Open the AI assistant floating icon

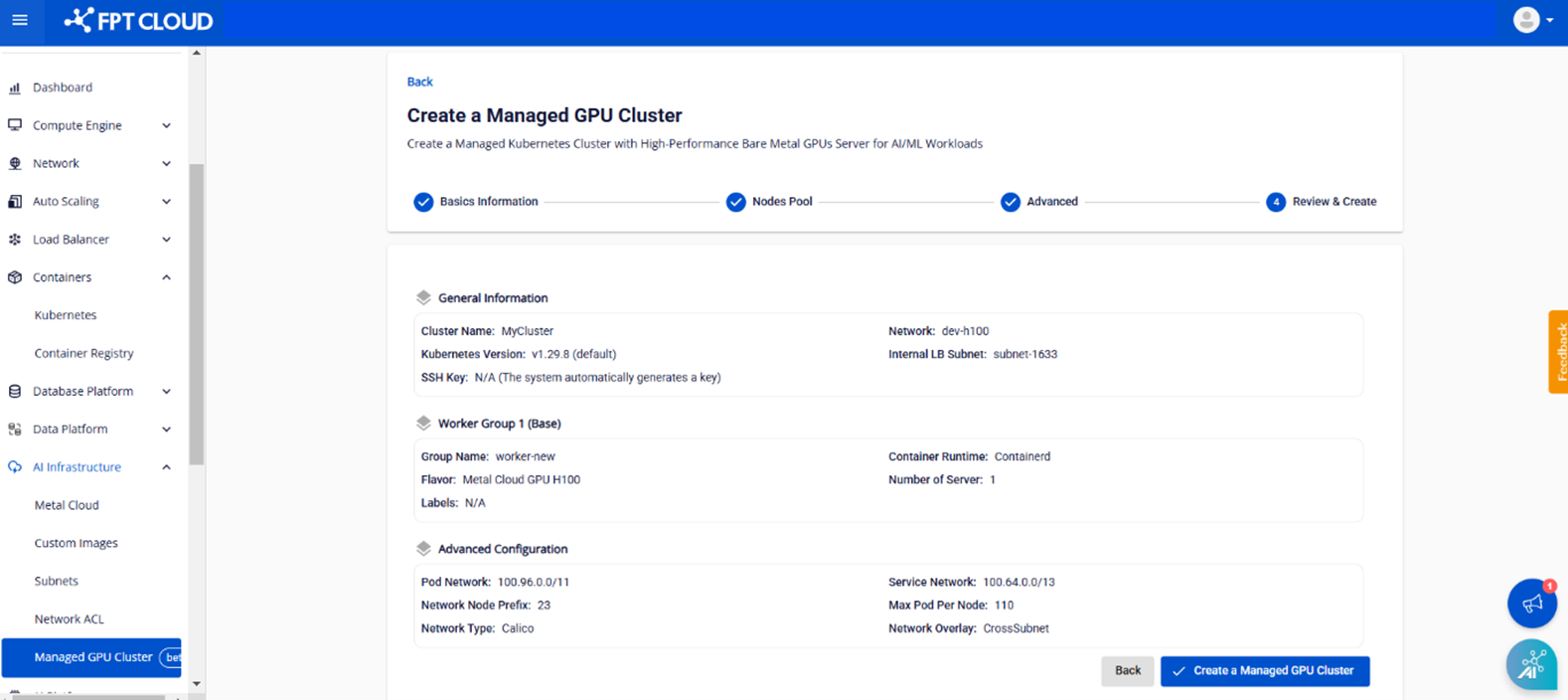tap(1531, 664)
